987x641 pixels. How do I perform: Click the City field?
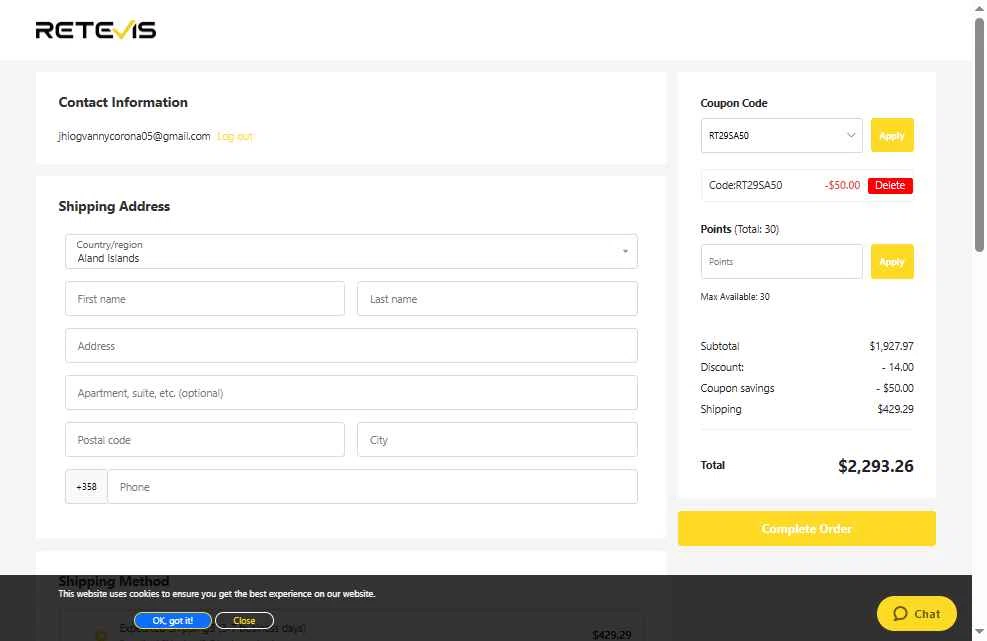pyautogui.click(x=497, y=440)
